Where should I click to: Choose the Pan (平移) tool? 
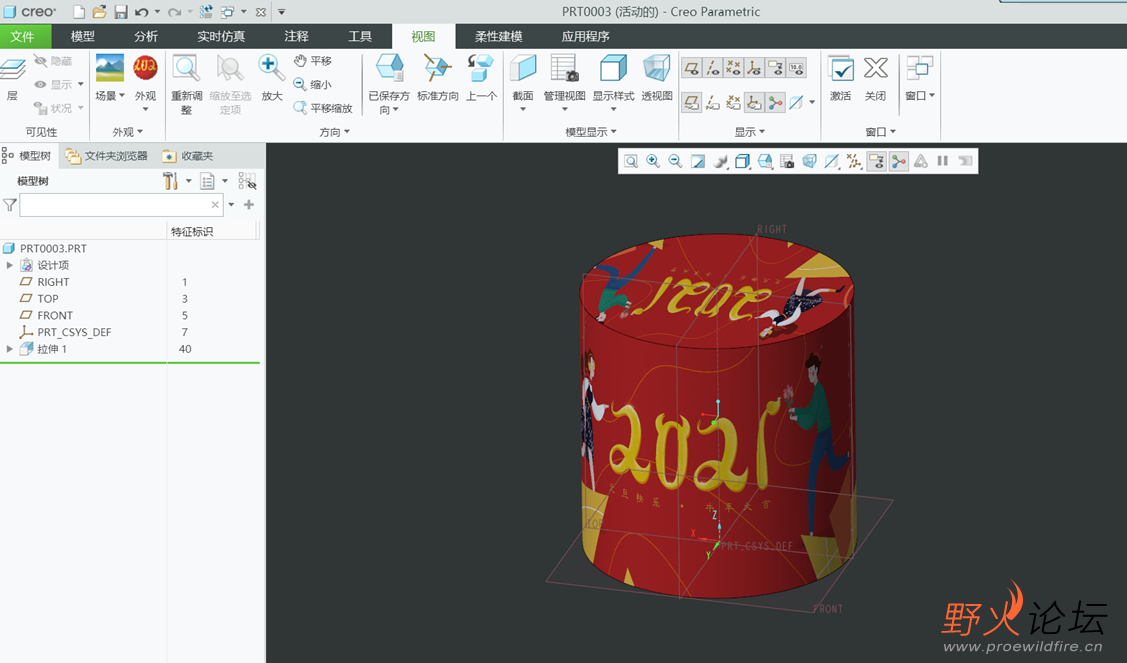tap(313, 61)
